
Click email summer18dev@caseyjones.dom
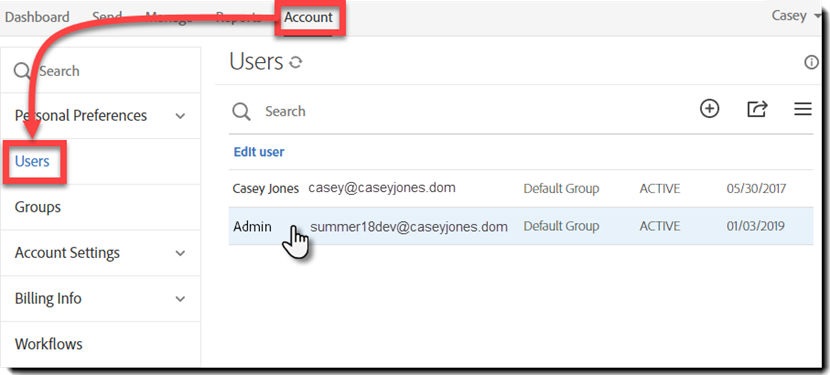(x=409, y=227)
